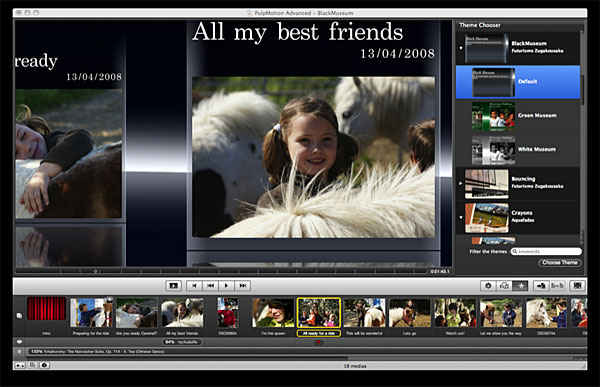Toggle the star Theme Chooser panel button

point(520,286)
